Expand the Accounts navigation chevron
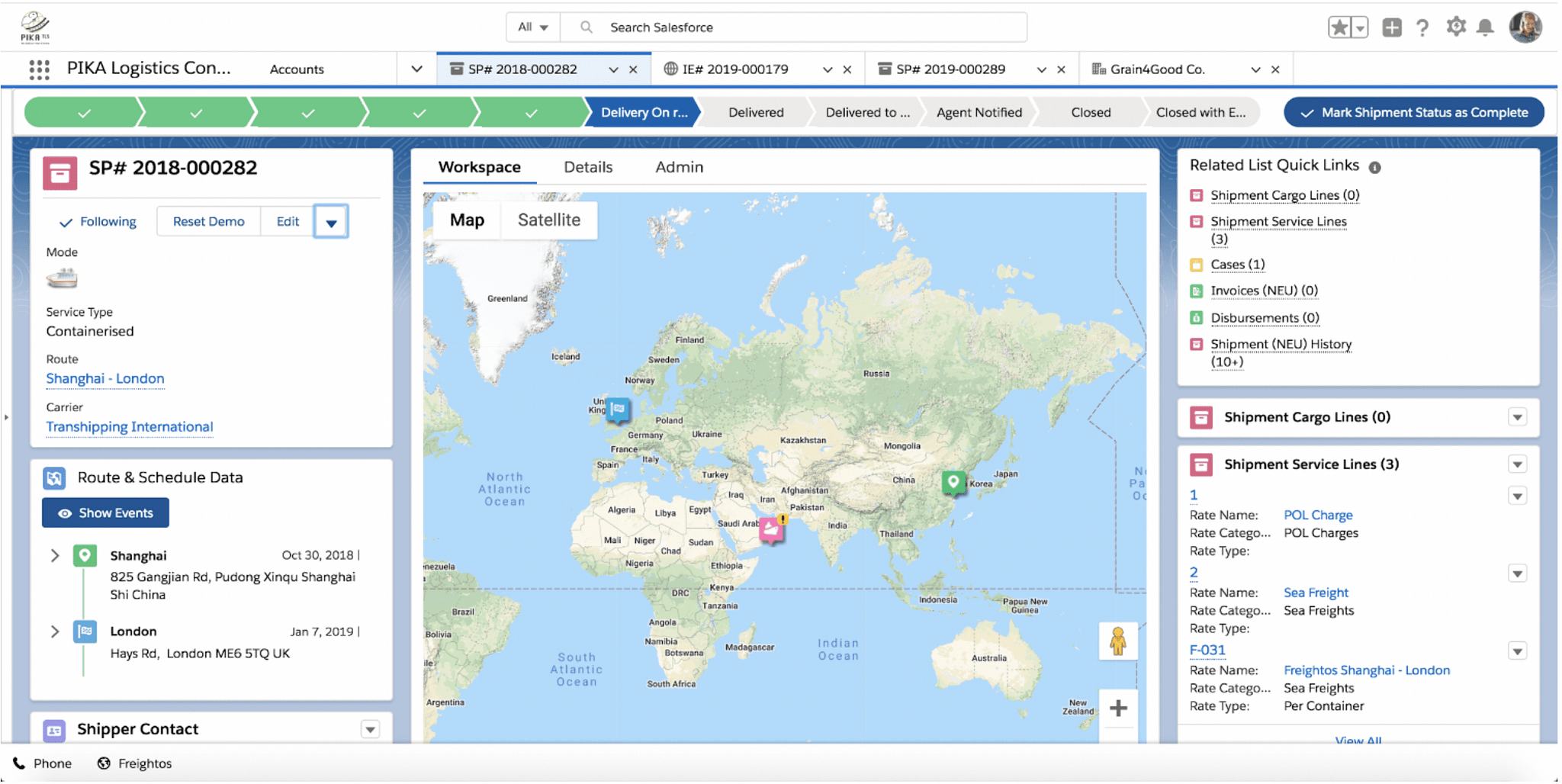The height and width of the screenshot is (784, 1562). click(x=416, y=69)
